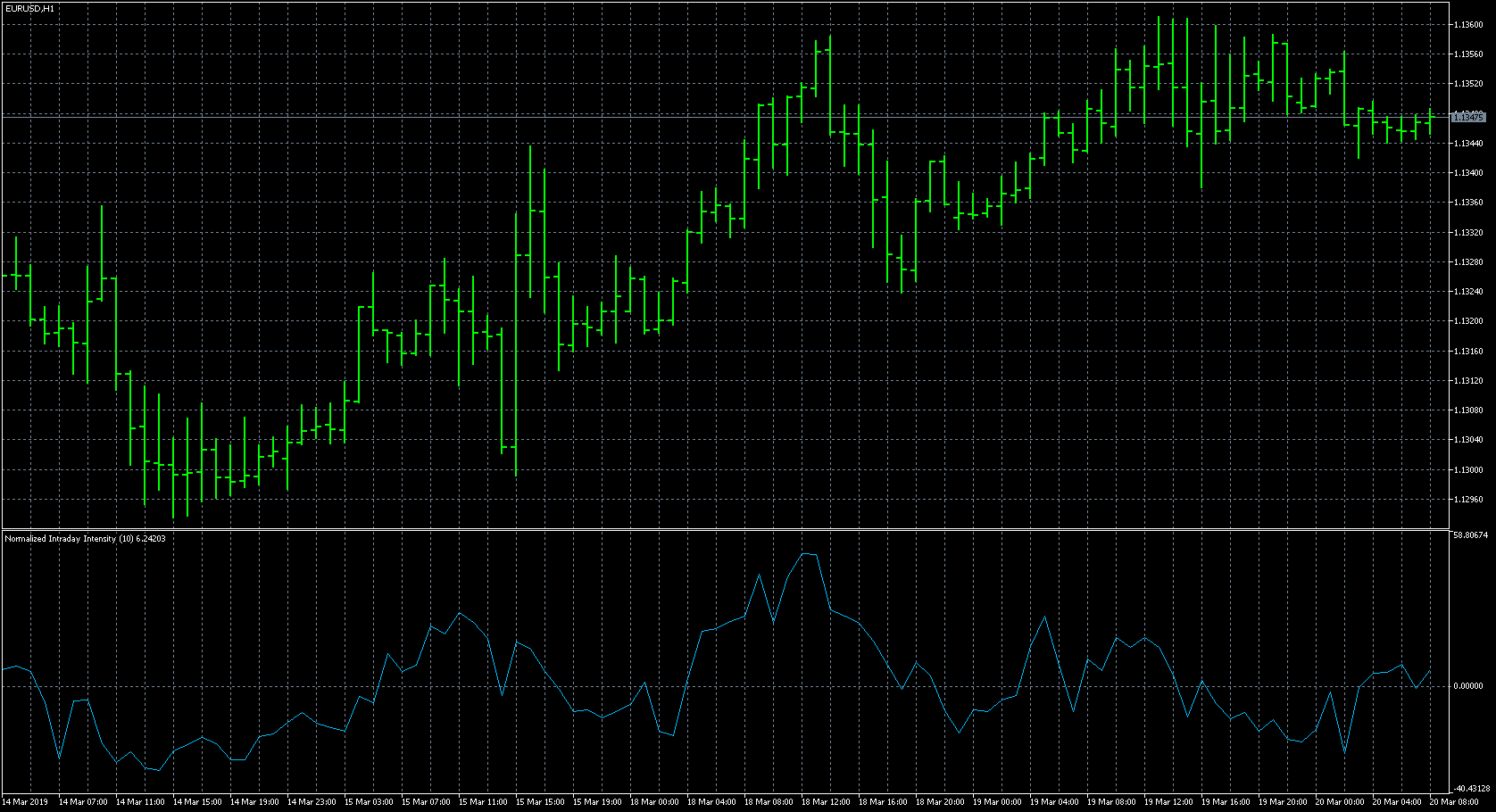Click the EURUSD,H1 chart symbol label

coord(29,8)
